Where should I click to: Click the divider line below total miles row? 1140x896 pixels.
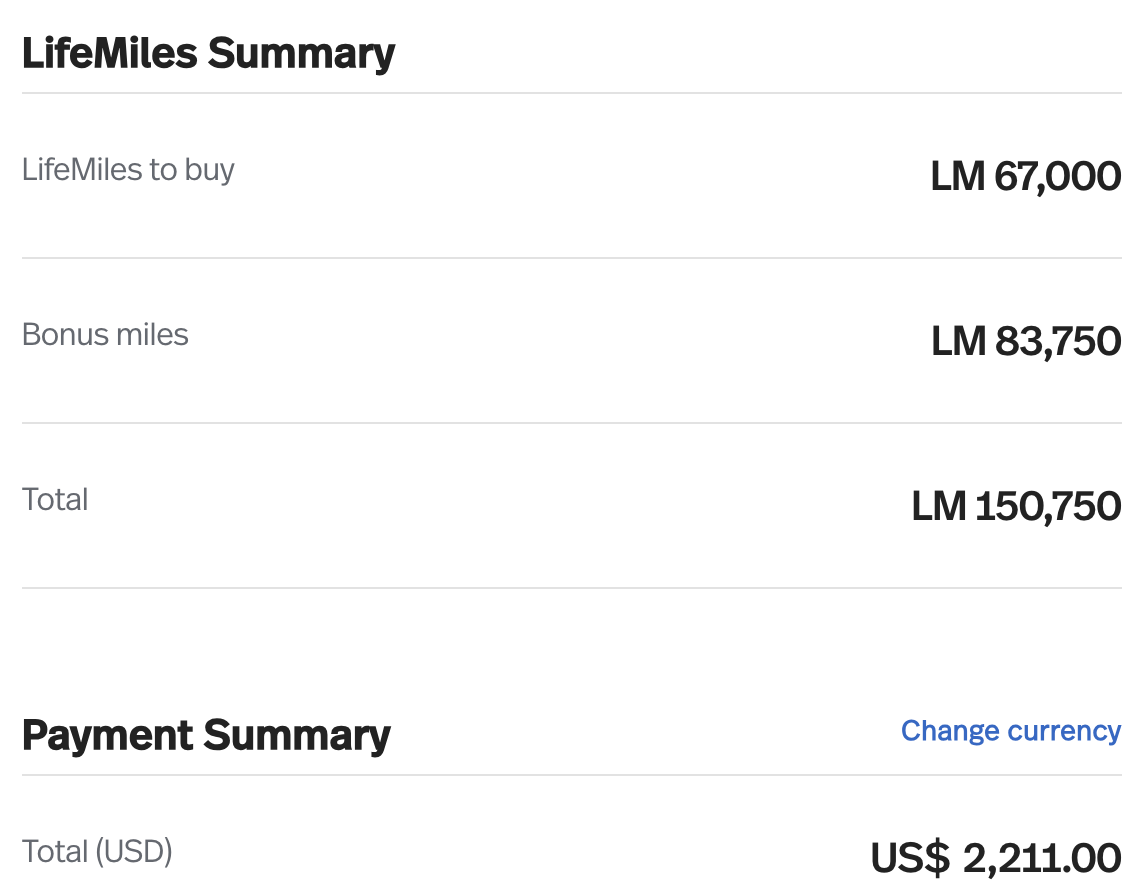pos(571,588)
